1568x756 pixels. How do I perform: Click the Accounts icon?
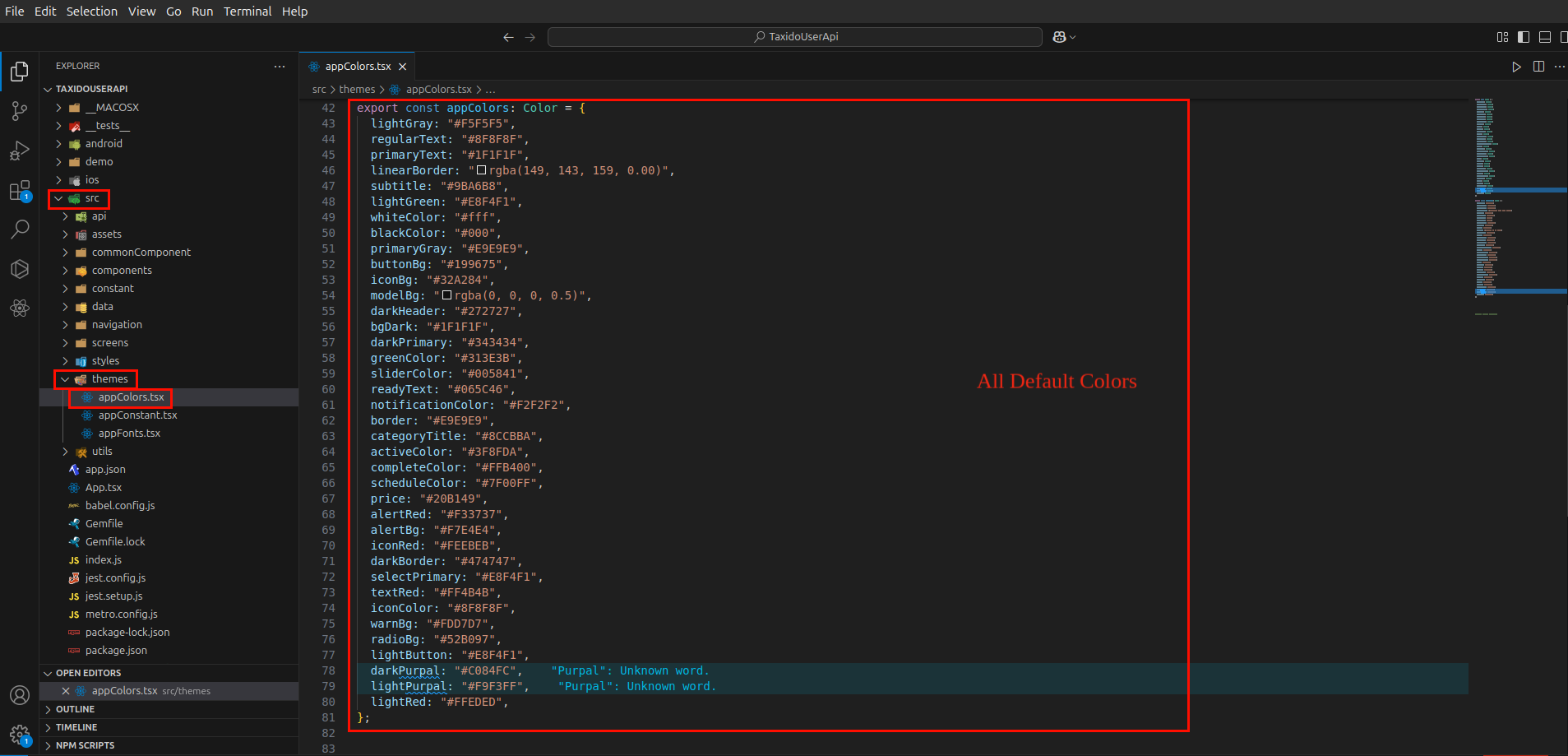tap(20, 695)
